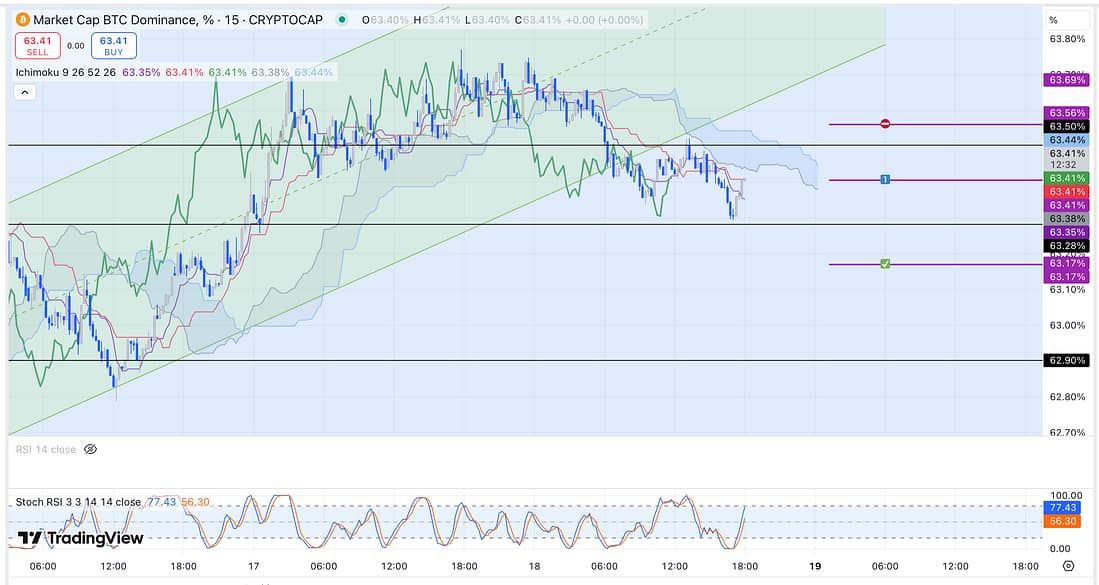Open chart settings gear on time axis
This screenshot has height=585, width=1099.
(1068, 566)
